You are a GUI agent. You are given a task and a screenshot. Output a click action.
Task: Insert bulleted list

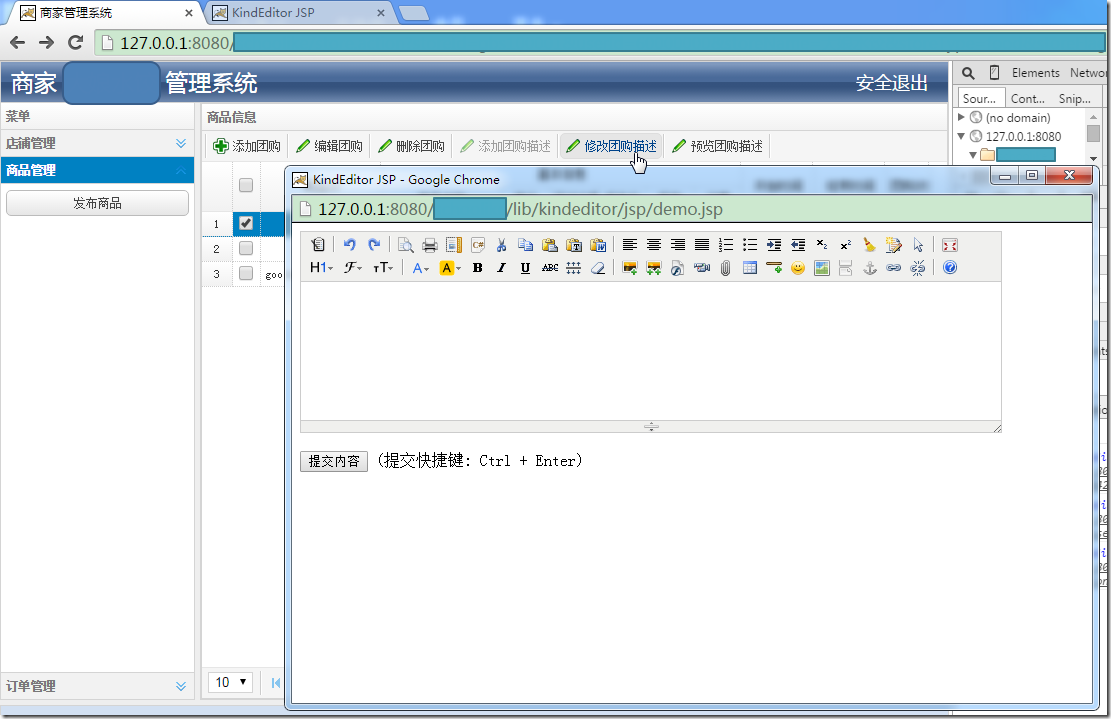pos(750,245)
